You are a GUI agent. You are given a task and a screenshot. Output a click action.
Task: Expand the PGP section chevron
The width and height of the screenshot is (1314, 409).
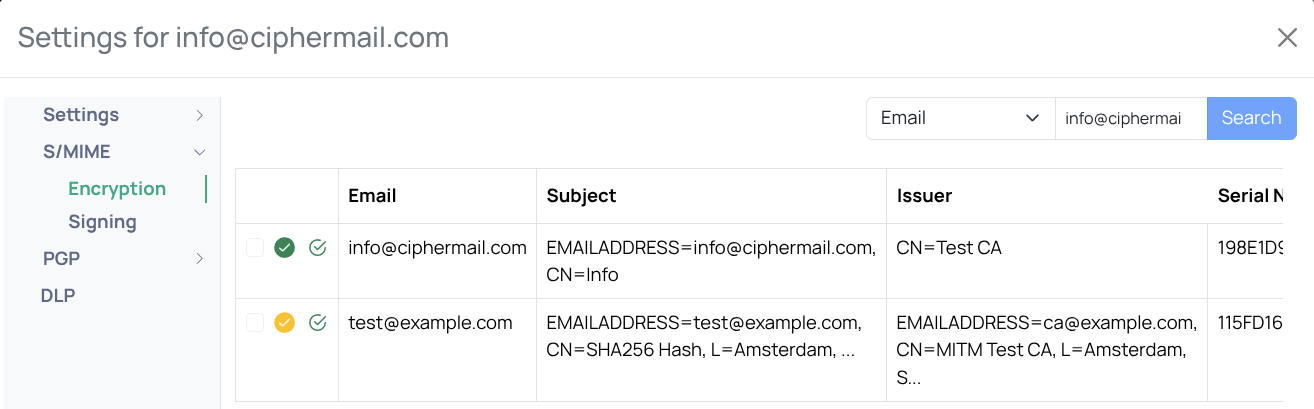[x=200, y=258]
